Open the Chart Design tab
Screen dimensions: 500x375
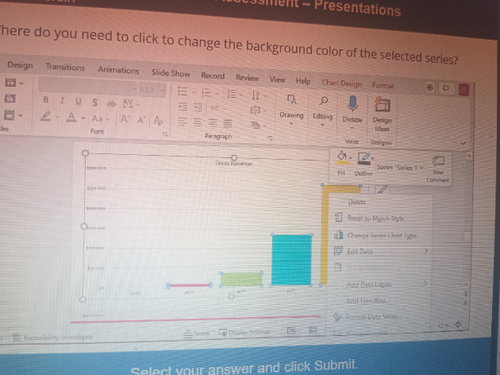(342, 83)
